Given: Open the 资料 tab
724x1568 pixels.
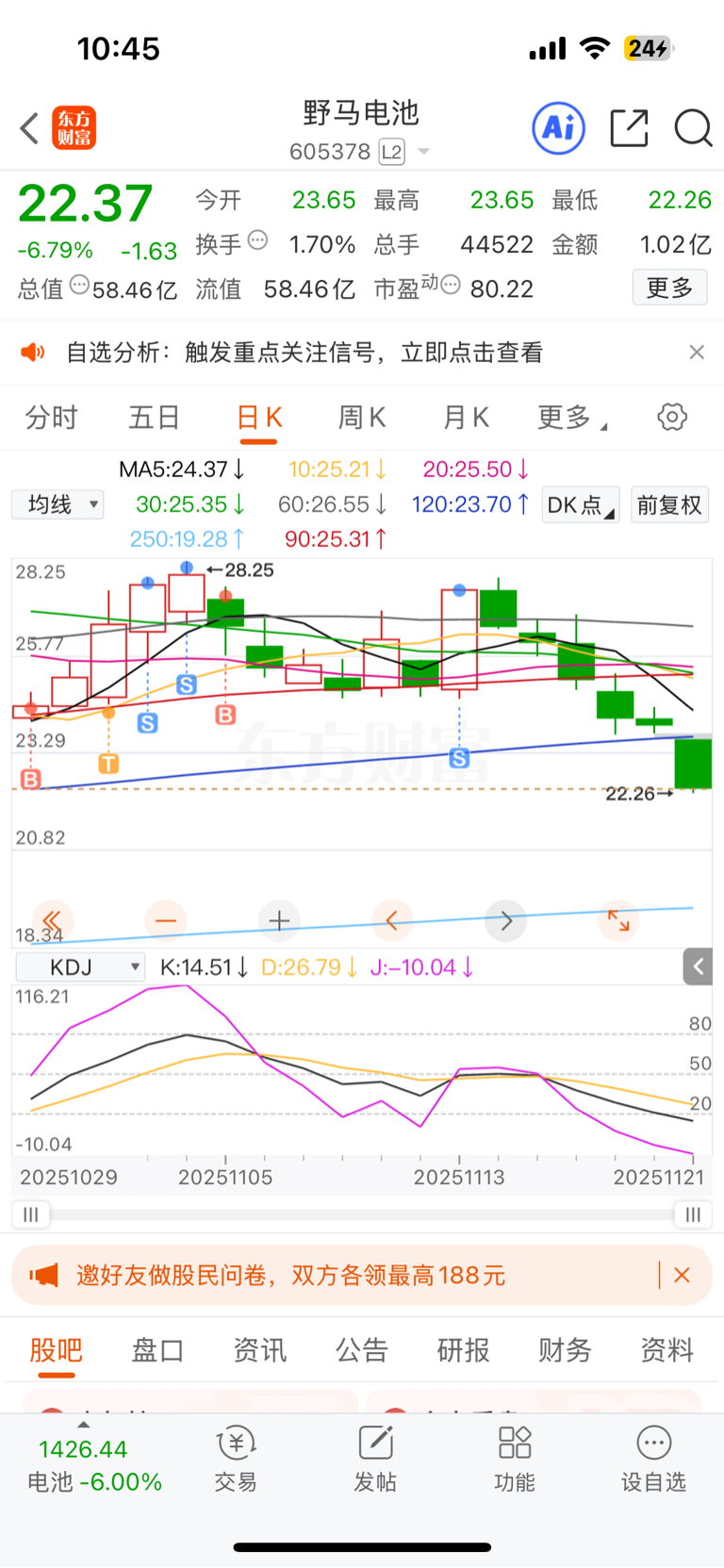Looking at the screenshot, I should click(x=667, y=1350).
